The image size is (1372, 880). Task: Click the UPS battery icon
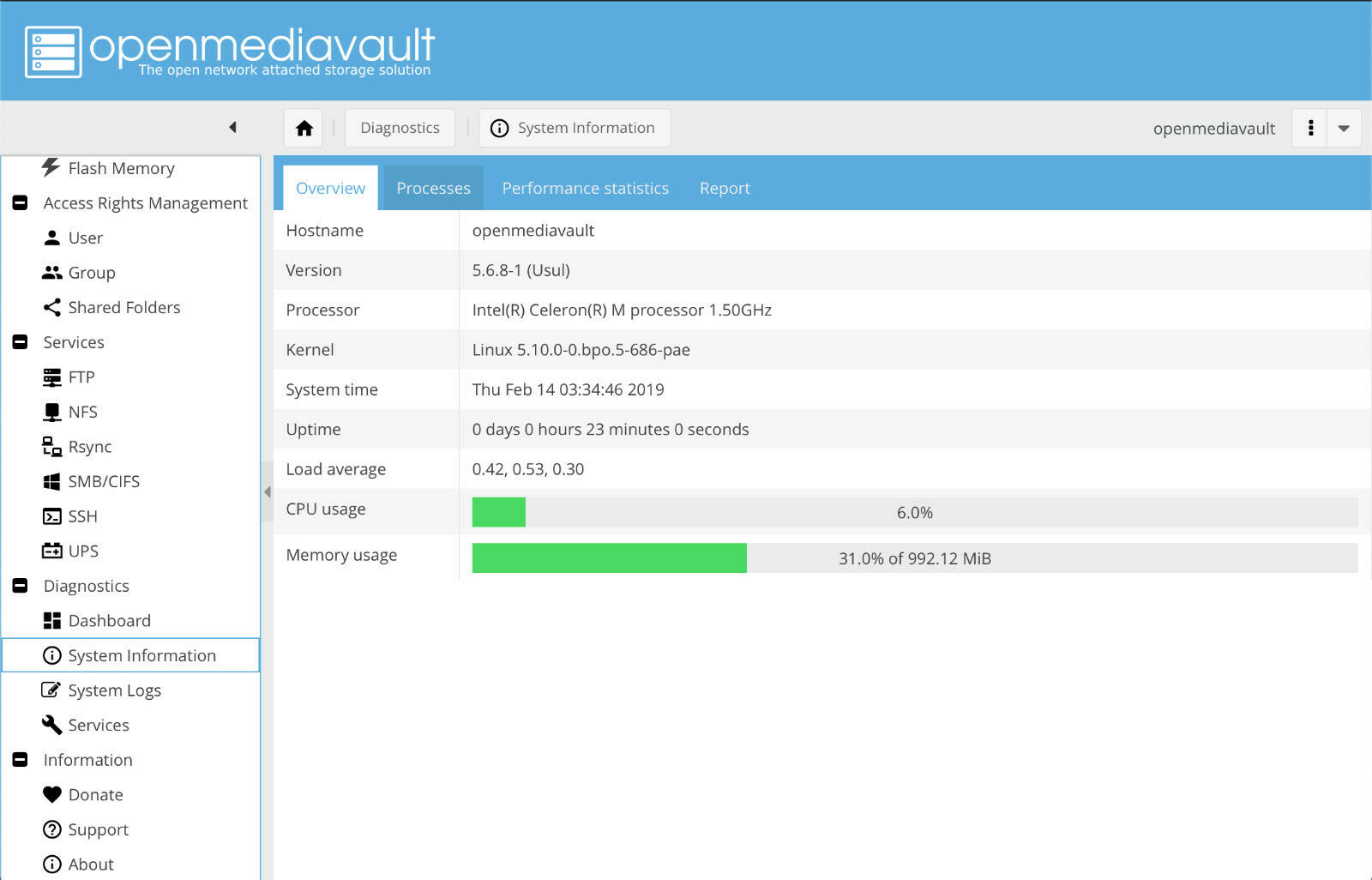pos(51,551)
